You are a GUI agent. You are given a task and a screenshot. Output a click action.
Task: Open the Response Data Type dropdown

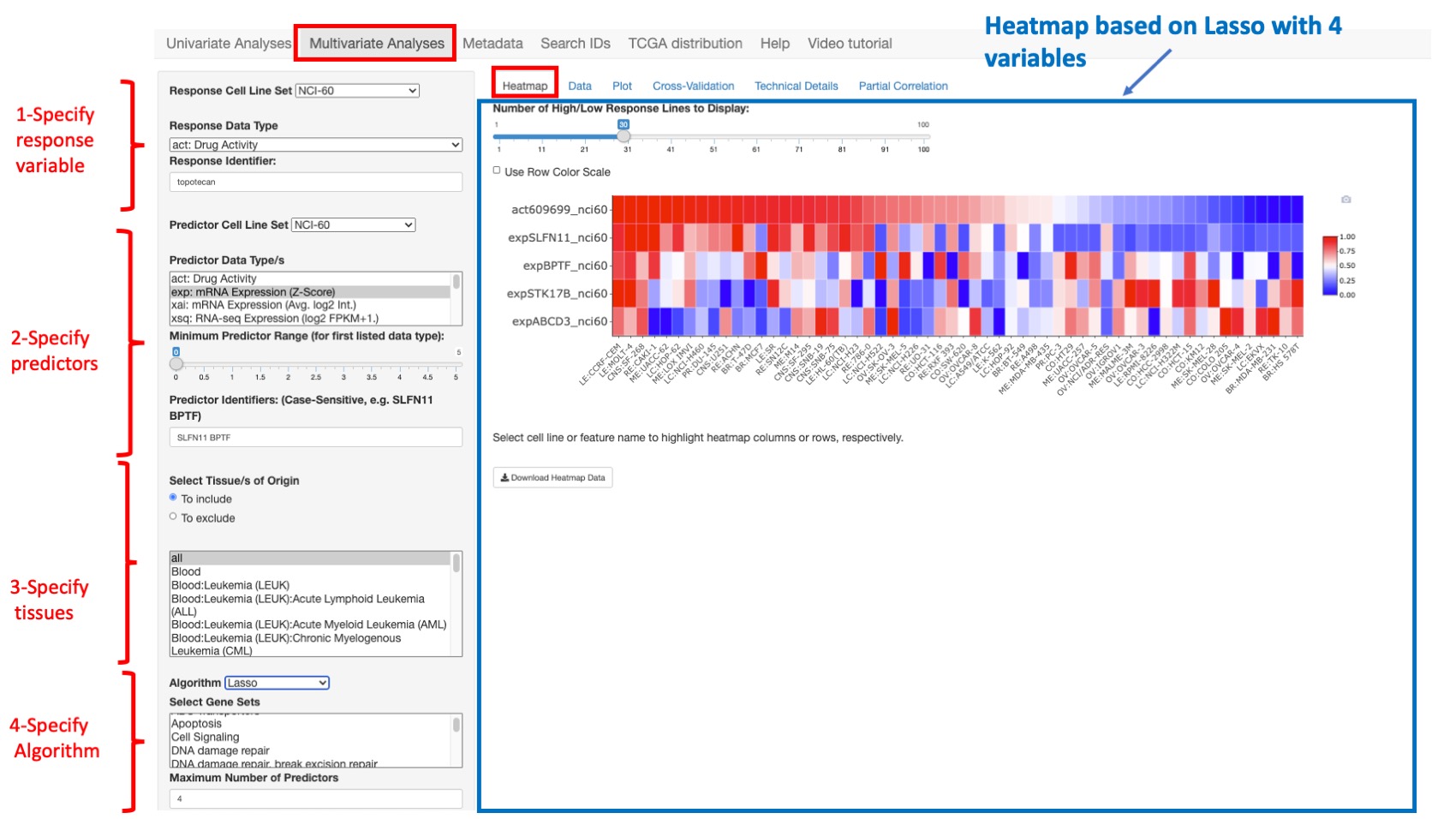[x=315, y=144]
